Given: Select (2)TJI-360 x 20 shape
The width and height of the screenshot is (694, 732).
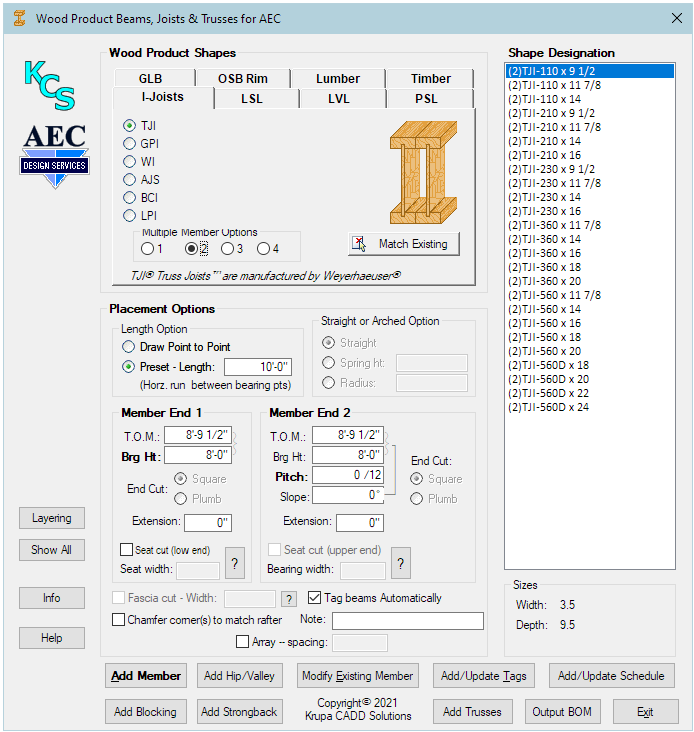Looking at the screenshot, I should click(x=590, y=281).
